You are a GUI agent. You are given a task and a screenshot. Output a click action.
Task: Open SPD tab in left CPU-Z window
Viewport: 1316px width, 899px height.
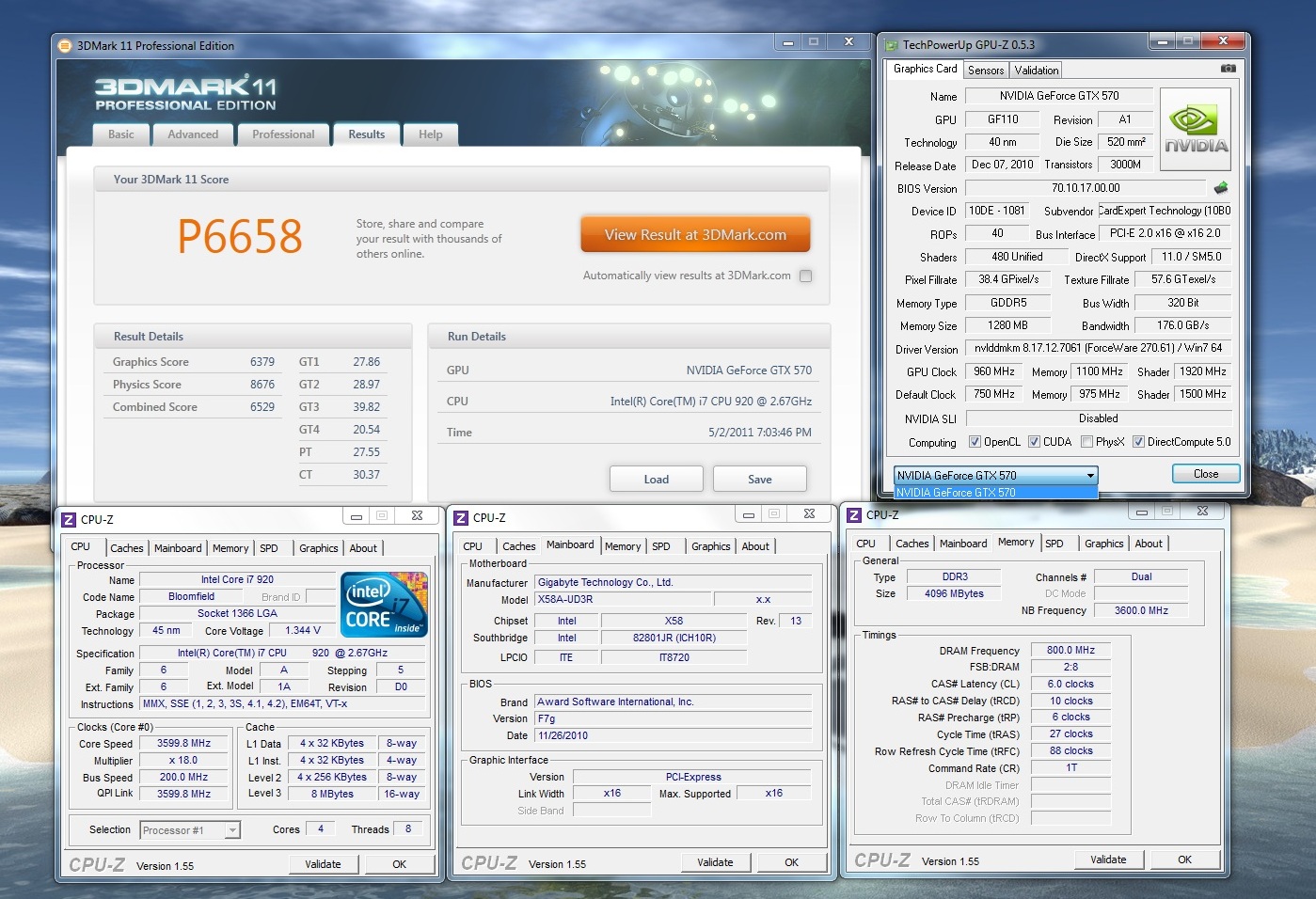click(269, 548)
